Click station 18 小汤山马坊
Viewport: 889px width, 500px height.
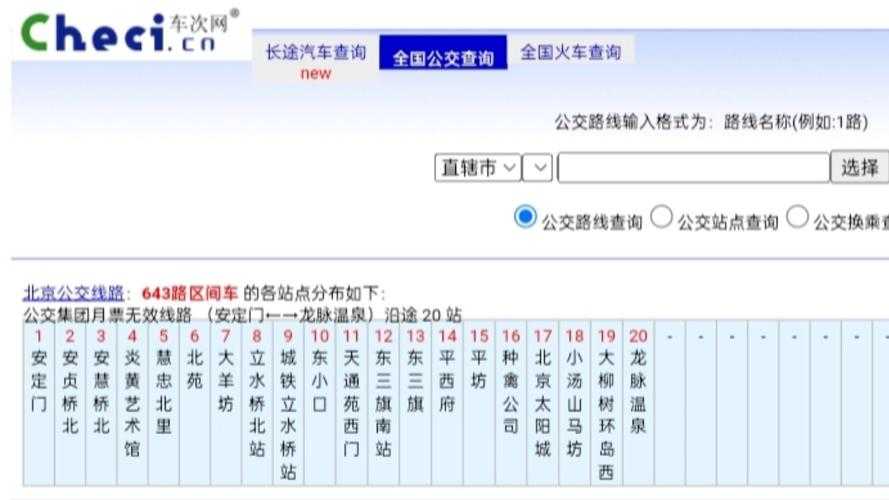point(574,403)
